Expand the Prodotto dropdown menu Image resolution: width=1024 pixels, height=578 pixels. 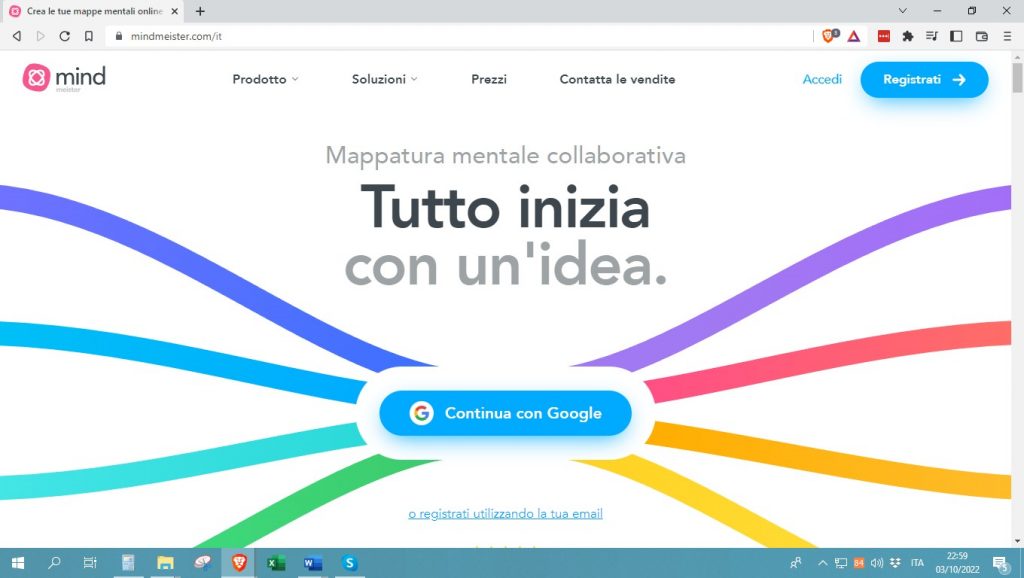pos(265,79)
